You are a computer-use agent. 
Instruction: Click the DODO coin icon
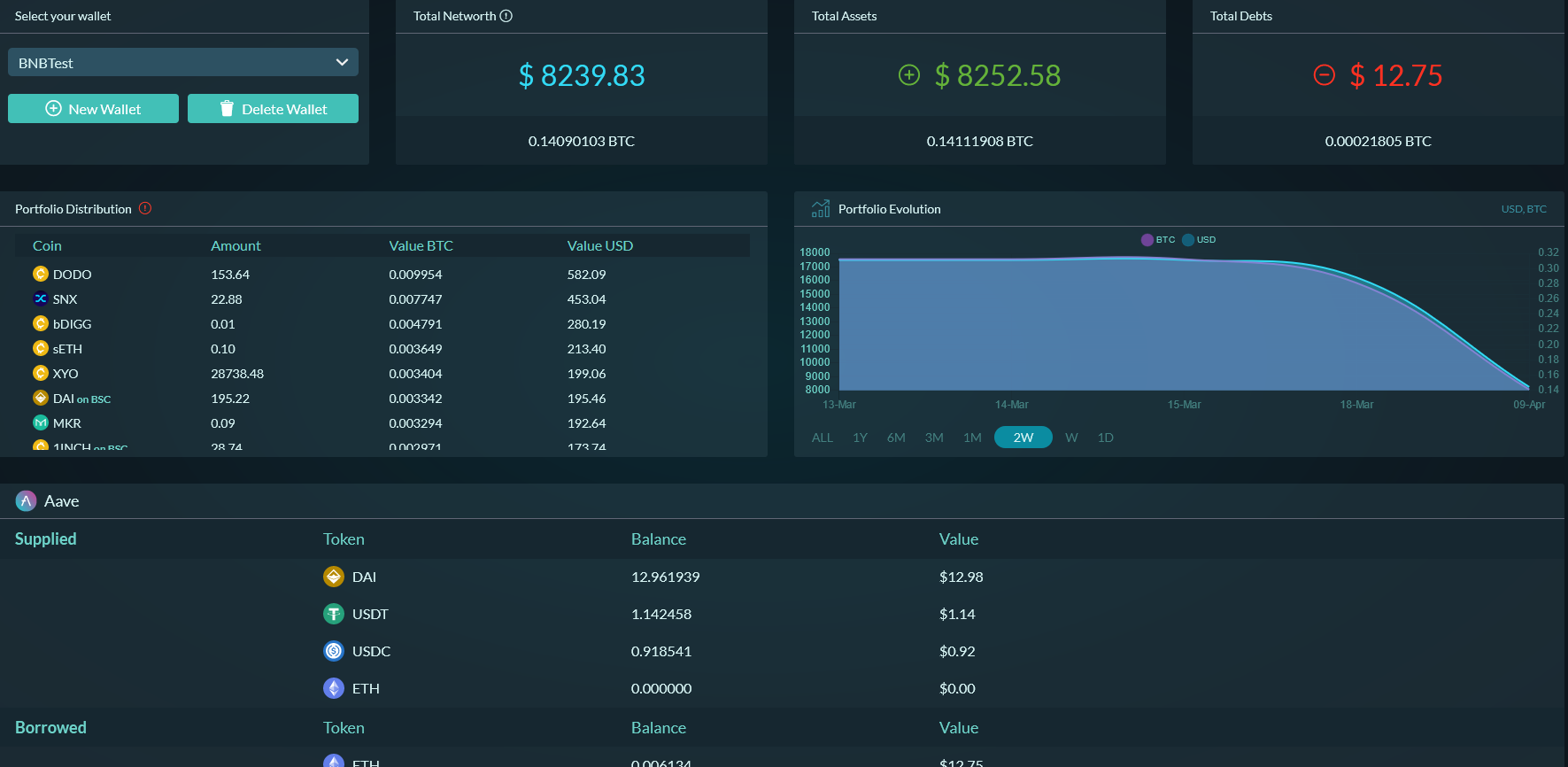[41, 274]
